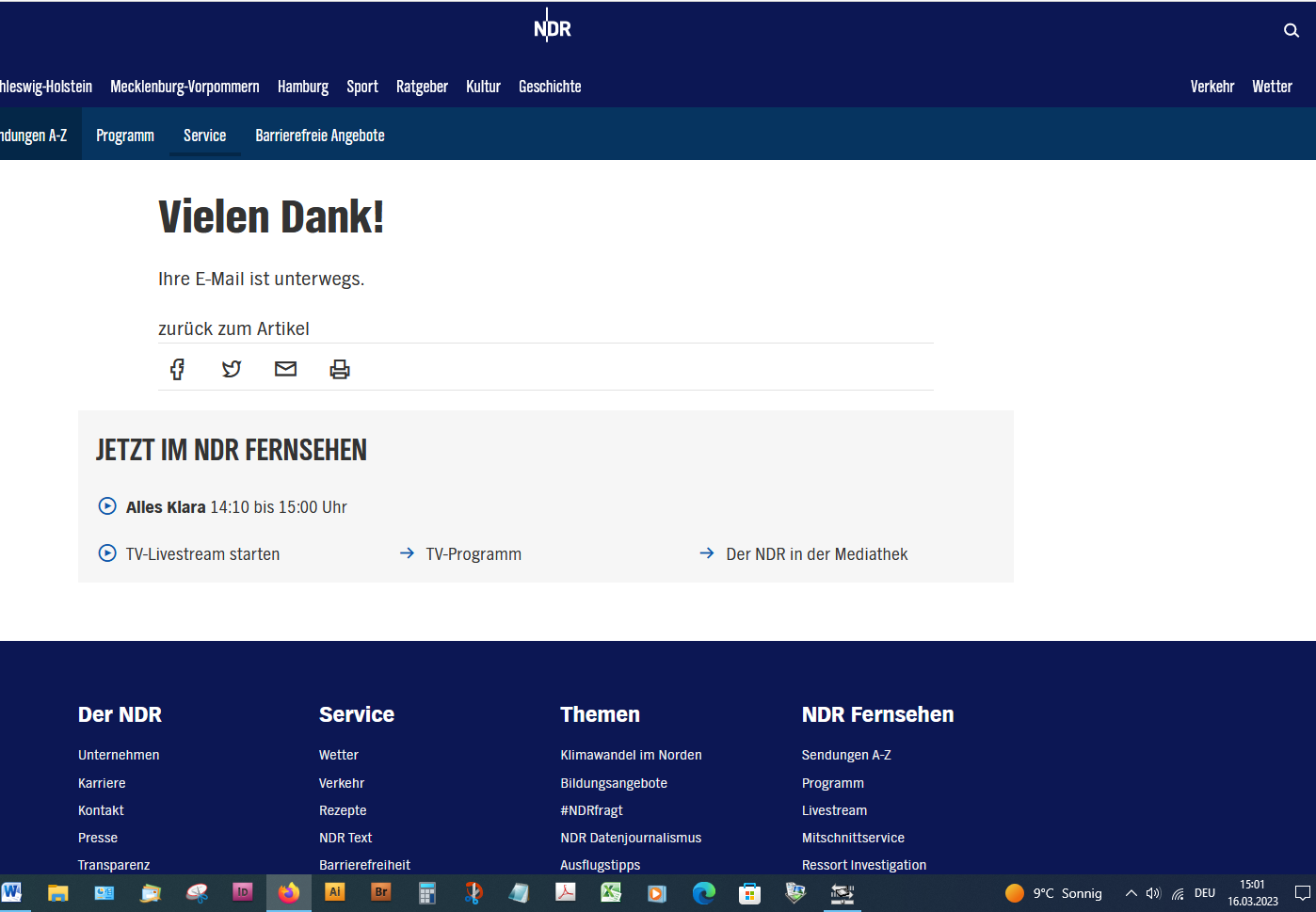
Task: Open TV-Programm link
Action: coord(473,554)
